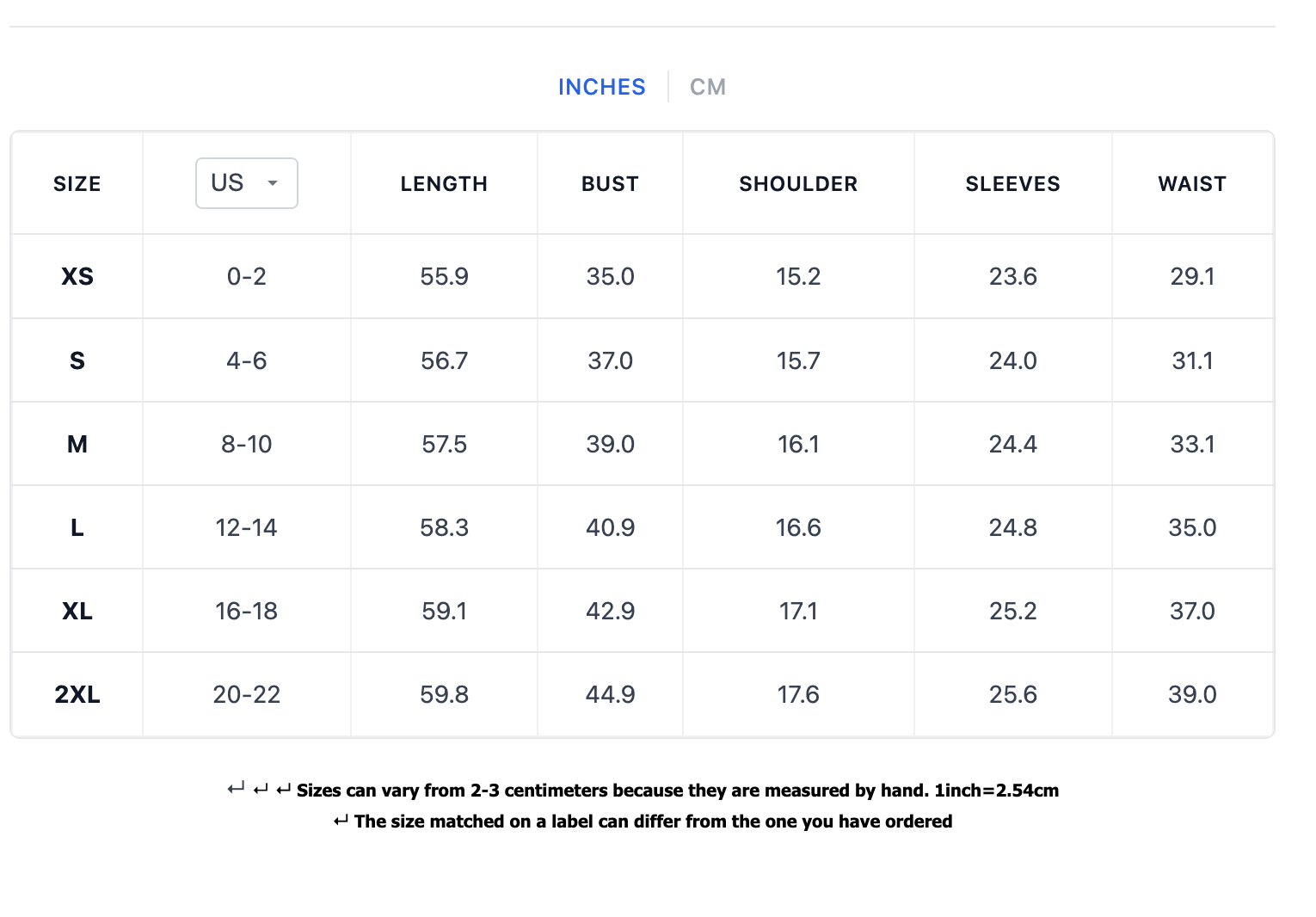Screen dimensions: 1316x917
Task: Select the L size row label
Action: click(x=77, y=527)
